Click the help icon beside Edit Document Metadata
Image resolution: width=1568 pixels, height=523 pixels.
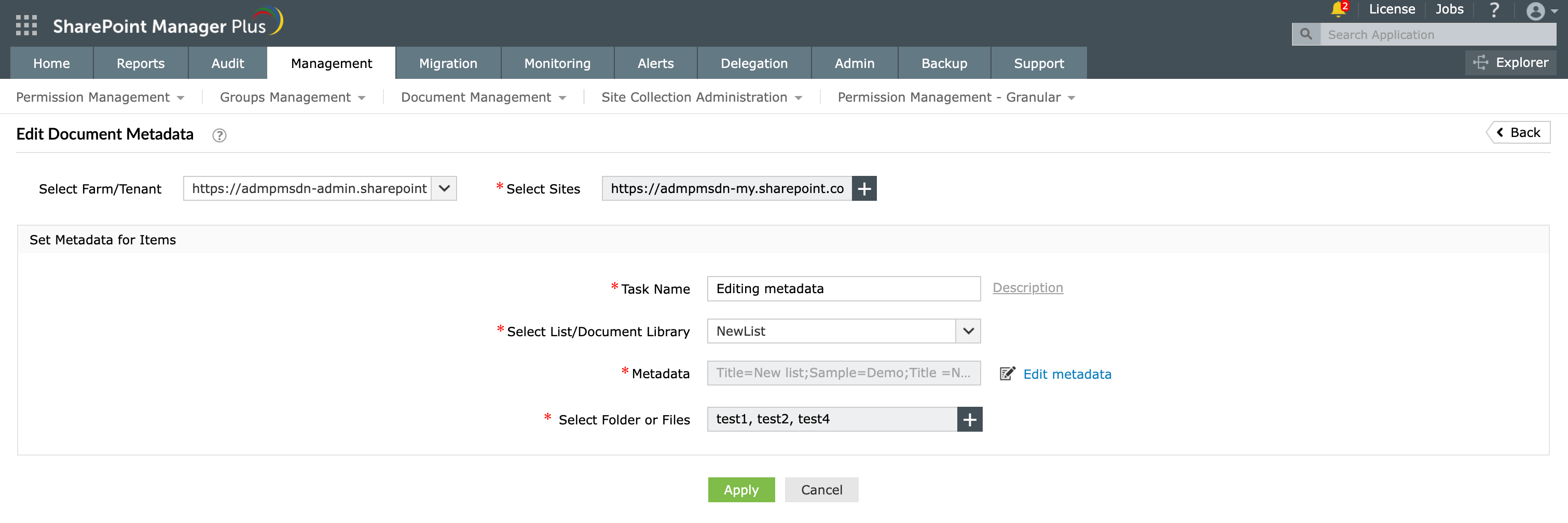pyautogui.click(x=219, y=136)
